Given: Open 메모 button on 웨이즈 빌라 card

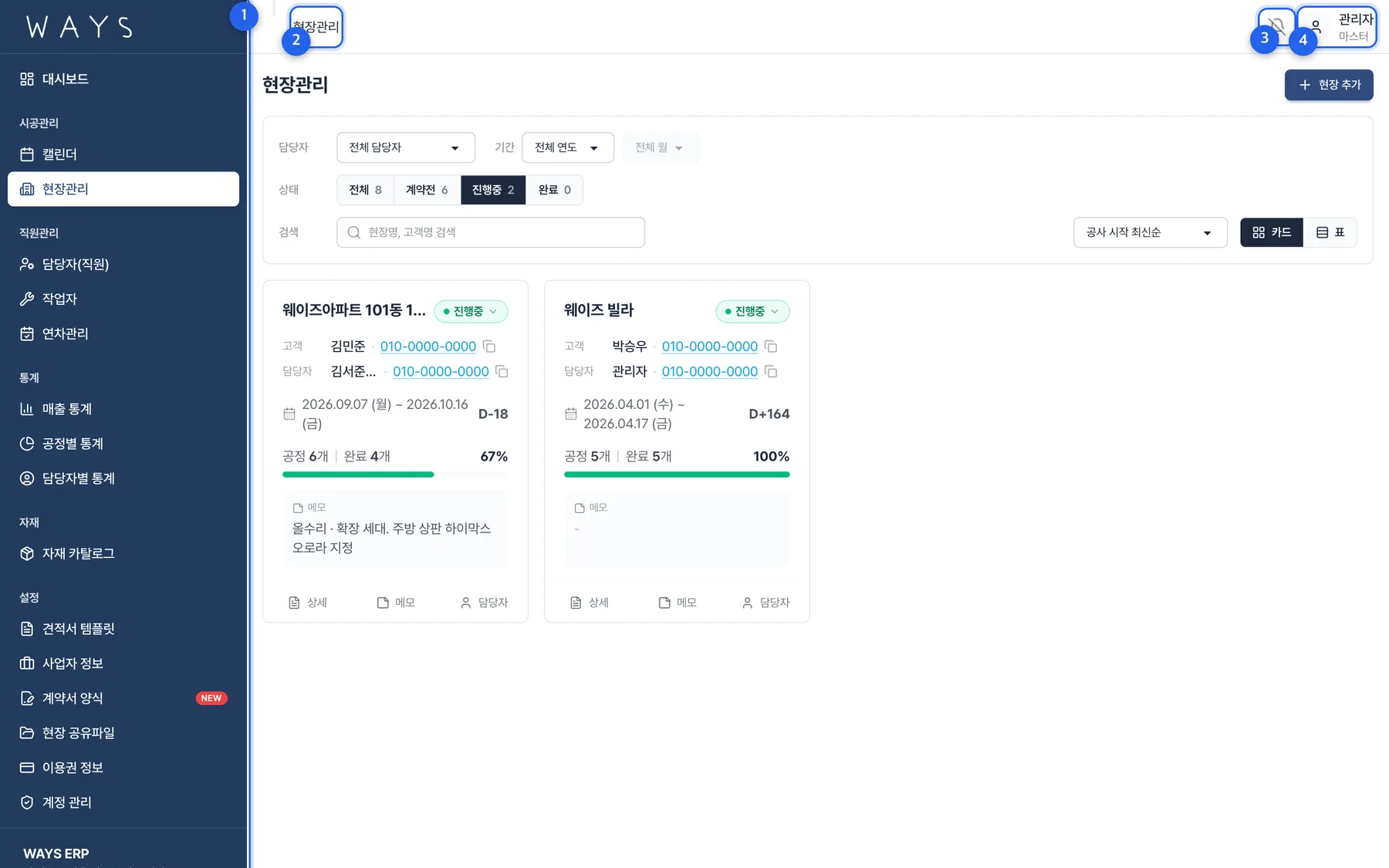Looking at the screenshot, I should (678, 603).
